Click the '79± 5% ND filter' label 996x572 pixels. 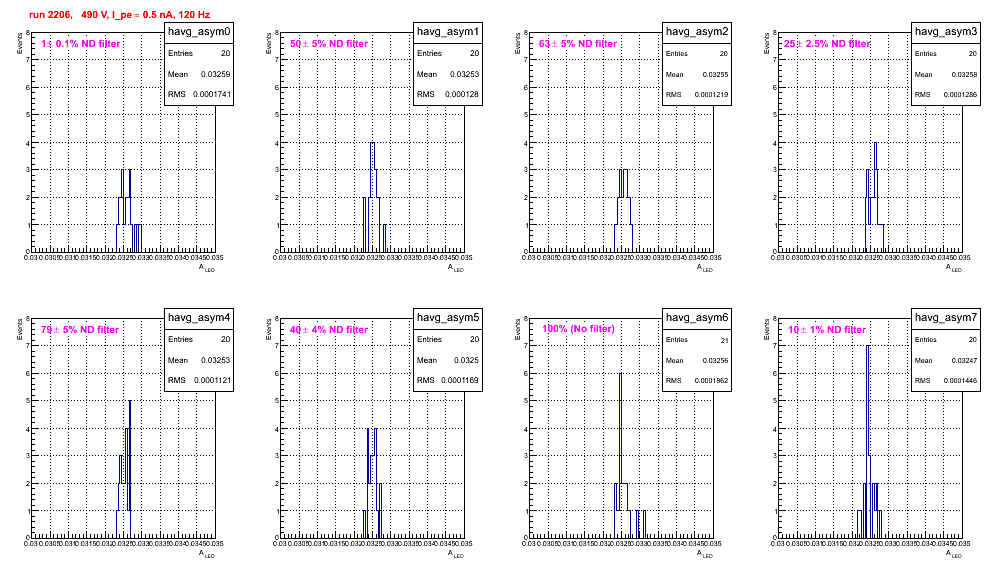click(x=80, y=330)
